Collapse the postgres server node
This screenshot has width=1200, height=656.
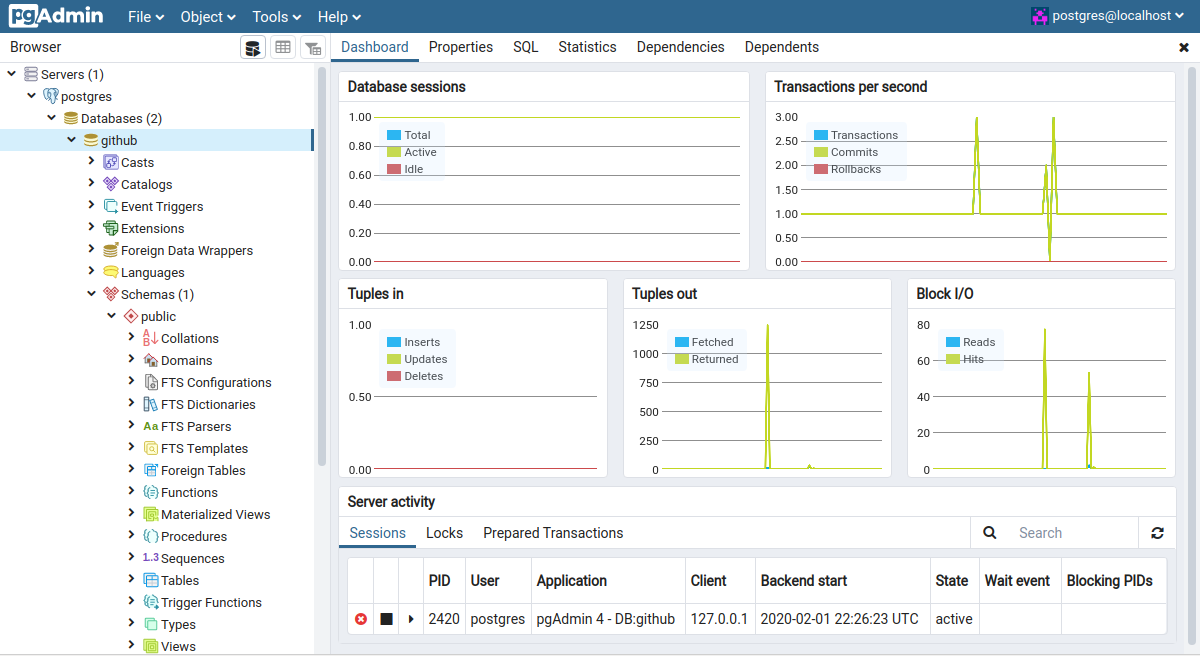[x=32, y=96]
